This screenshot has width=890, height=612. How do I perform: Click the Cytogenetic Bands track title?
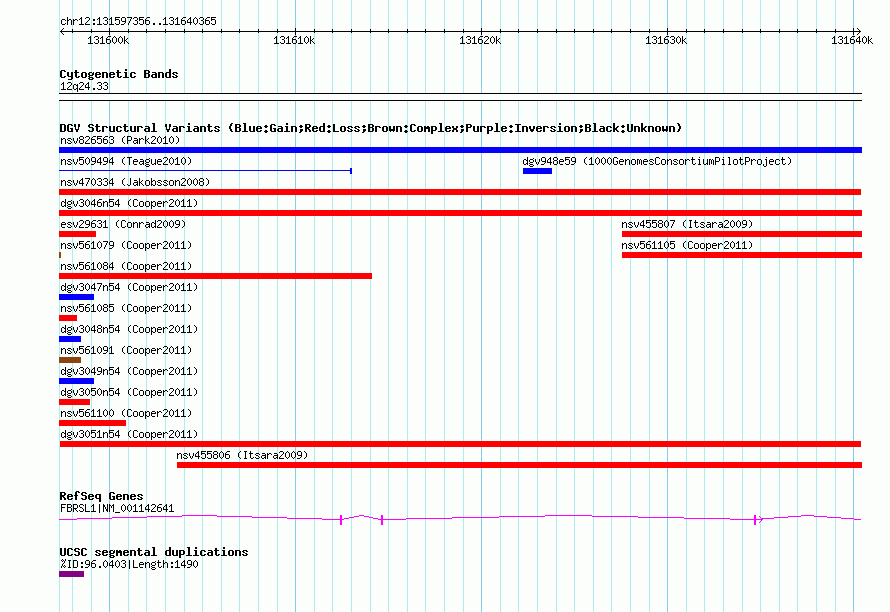[119, 74]
